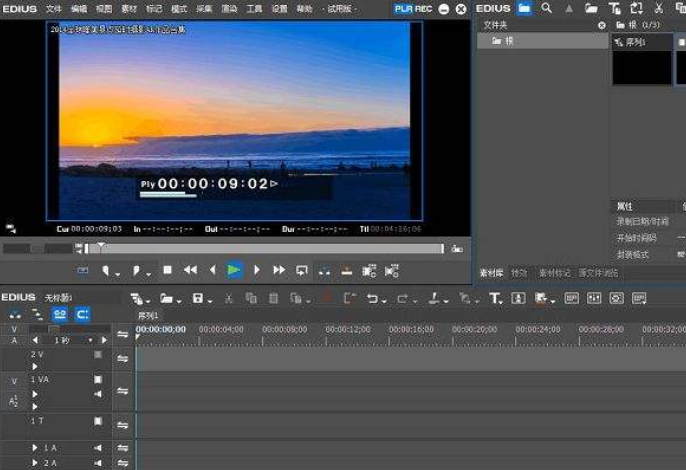Click the Fast Forward button in player
The width and height of the screenshot is (686, 470).
279,270
